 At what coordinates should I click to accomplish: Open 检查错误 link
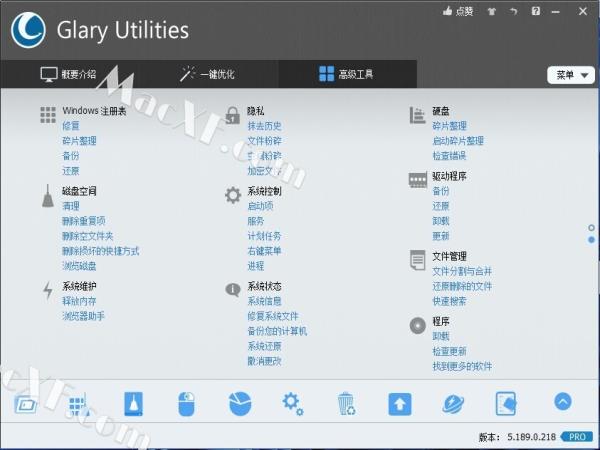pyautogui.click(x=449, y=156)
